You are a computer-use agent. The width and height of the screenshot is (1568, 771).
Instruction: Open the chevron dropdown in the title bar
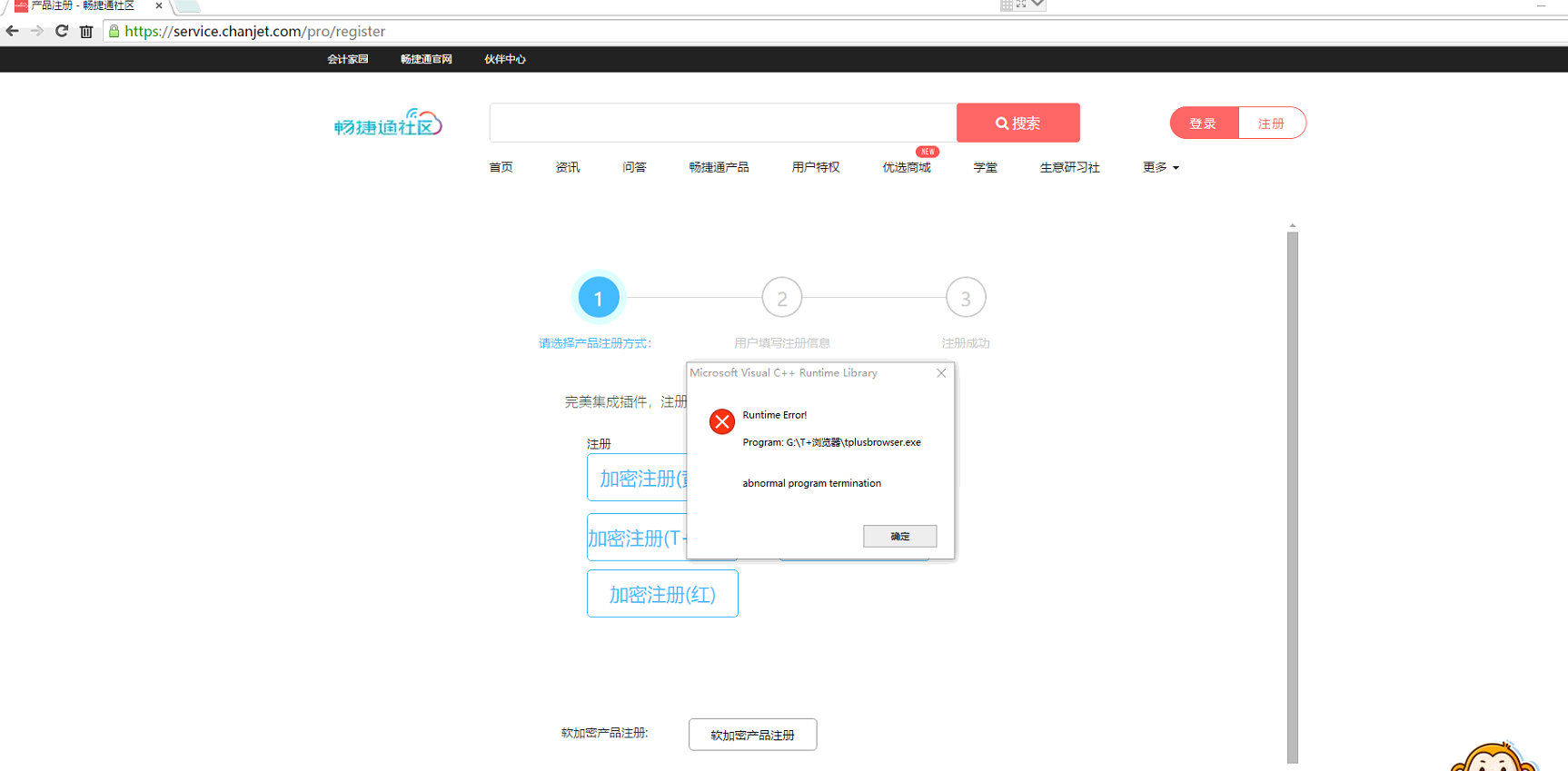(x=1037, y=5)
